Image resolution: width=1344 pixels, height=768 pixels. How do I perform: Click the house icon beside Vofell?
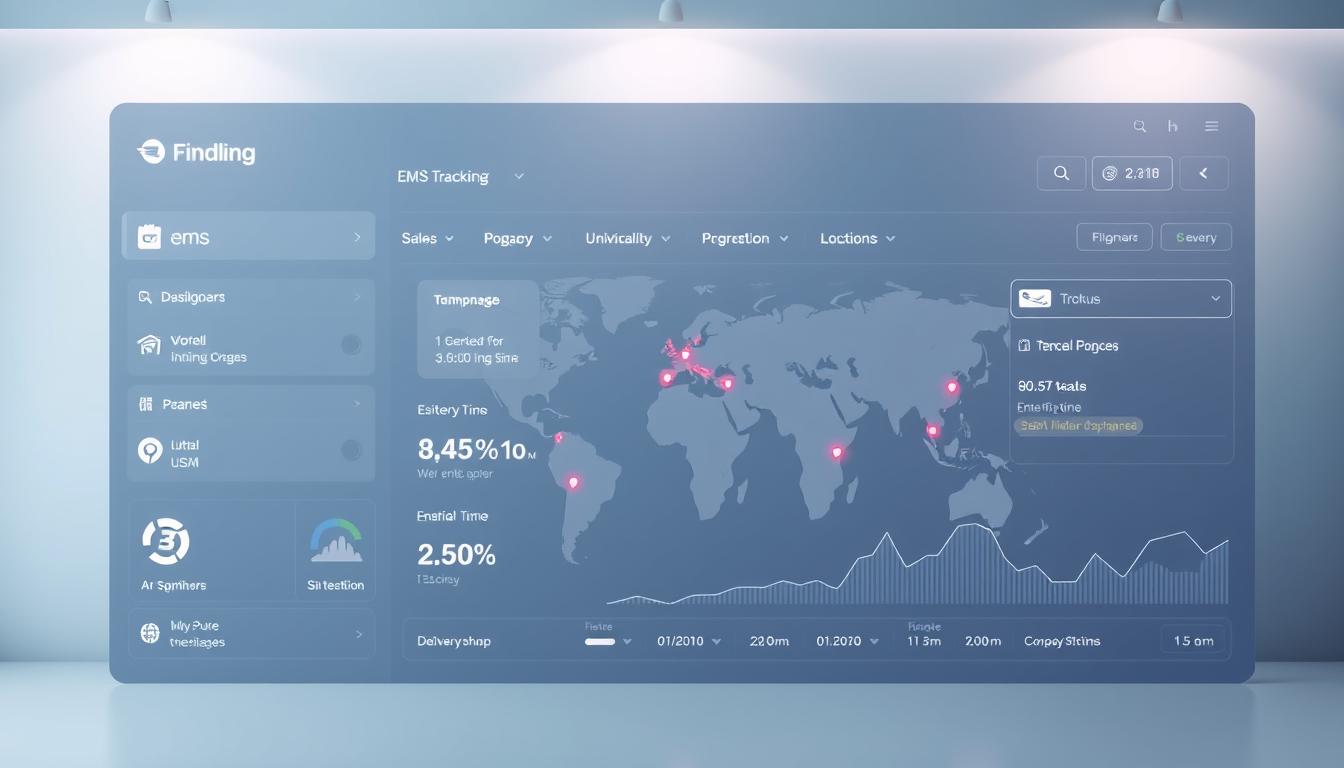[x=149, y=345]
